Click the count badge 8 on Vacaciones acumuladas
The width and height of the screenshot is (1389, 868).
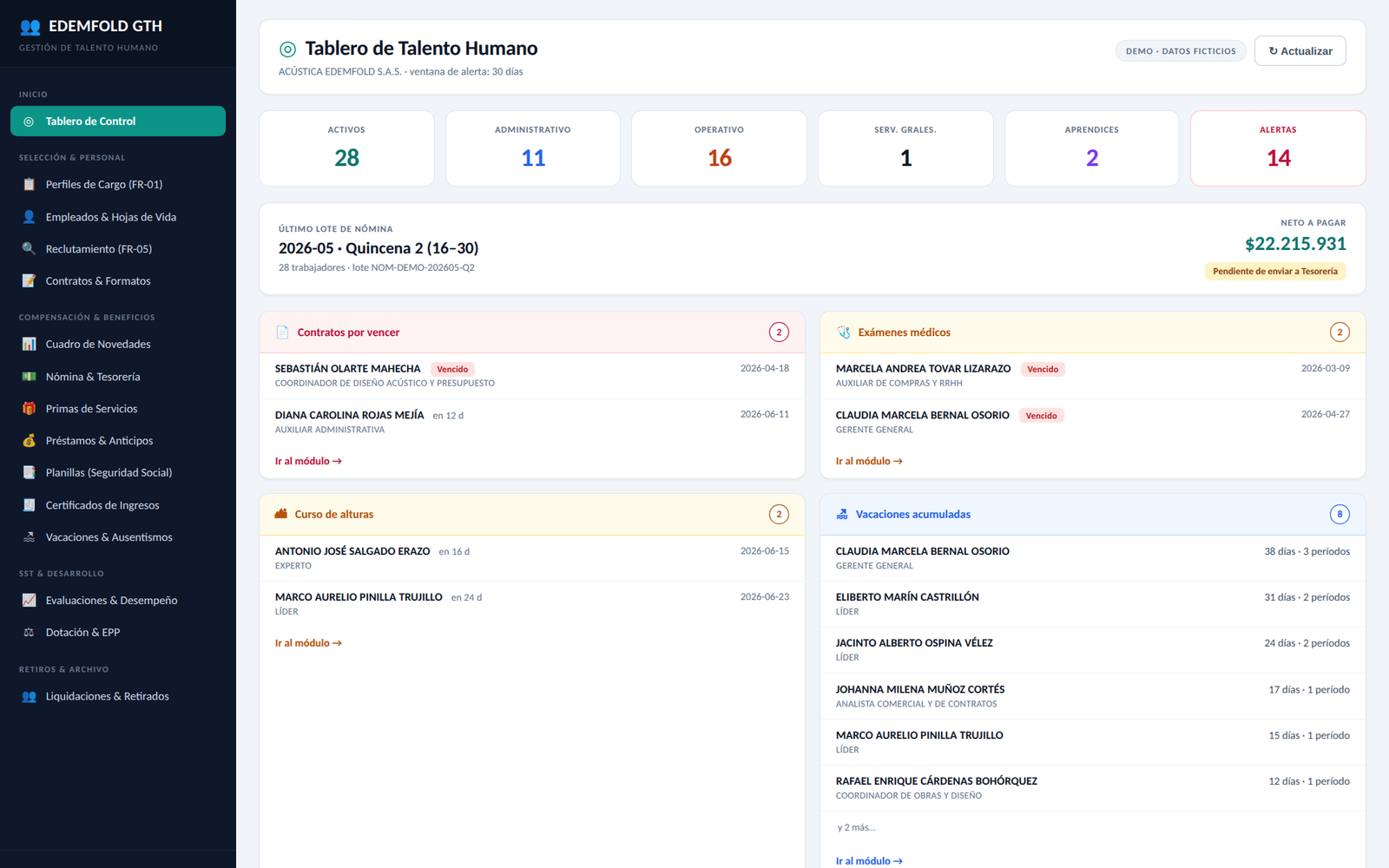pos(1340,515)
